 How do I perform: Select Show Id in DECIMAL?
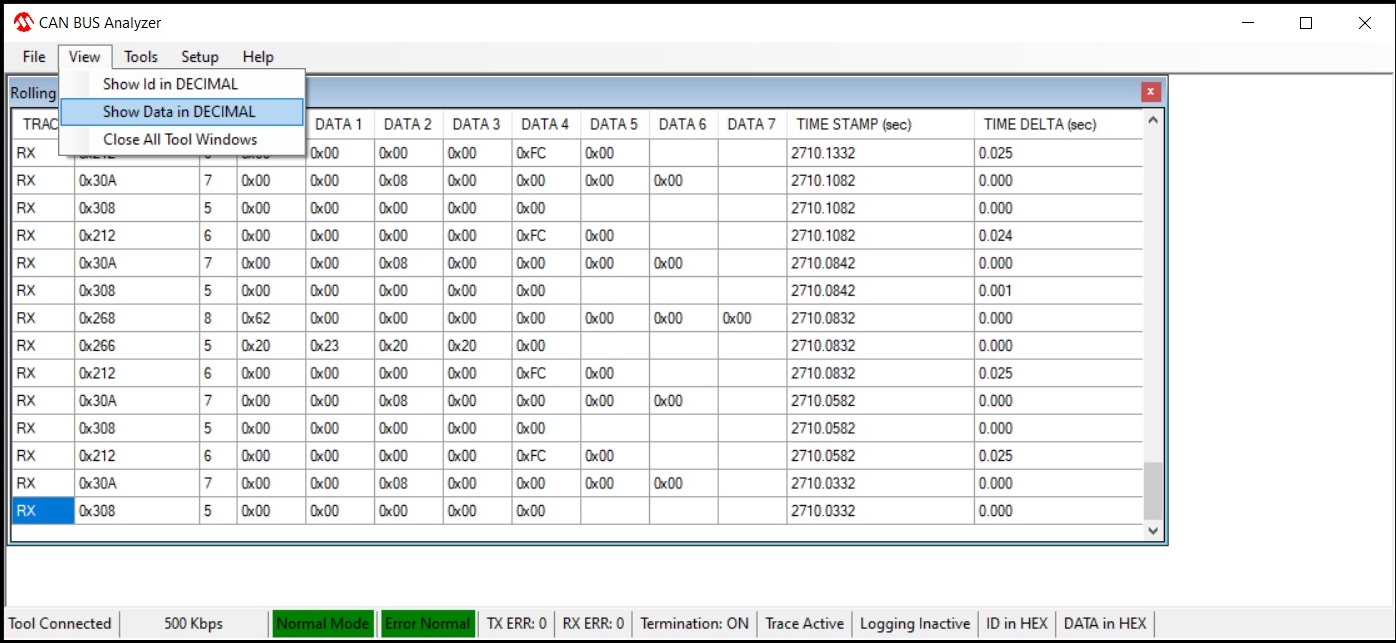point(170,84)
